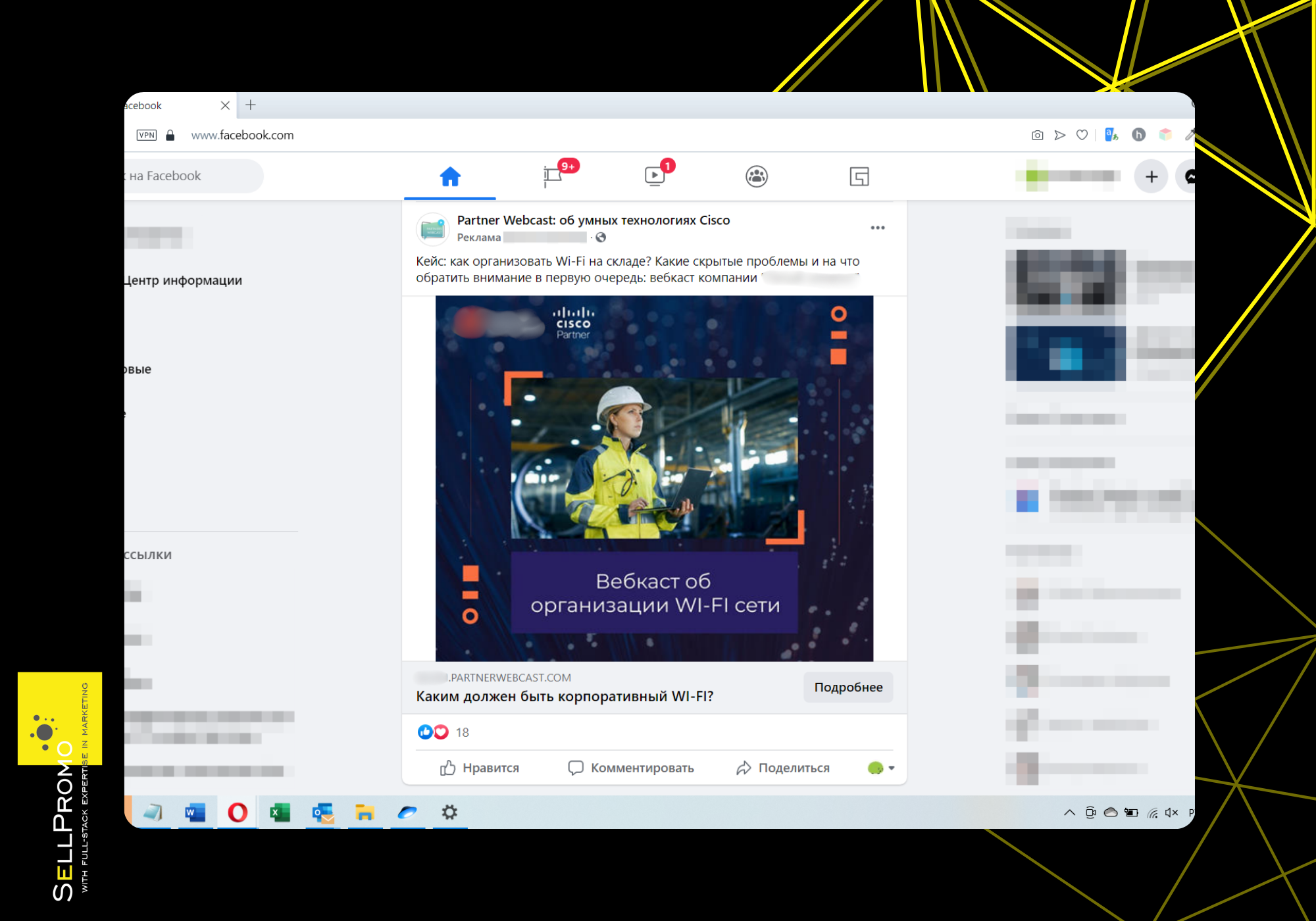Open the Cisco Wi-Fi webcast ad image
The width and height of the screenshot is (1316, 921).
[654, 478]
